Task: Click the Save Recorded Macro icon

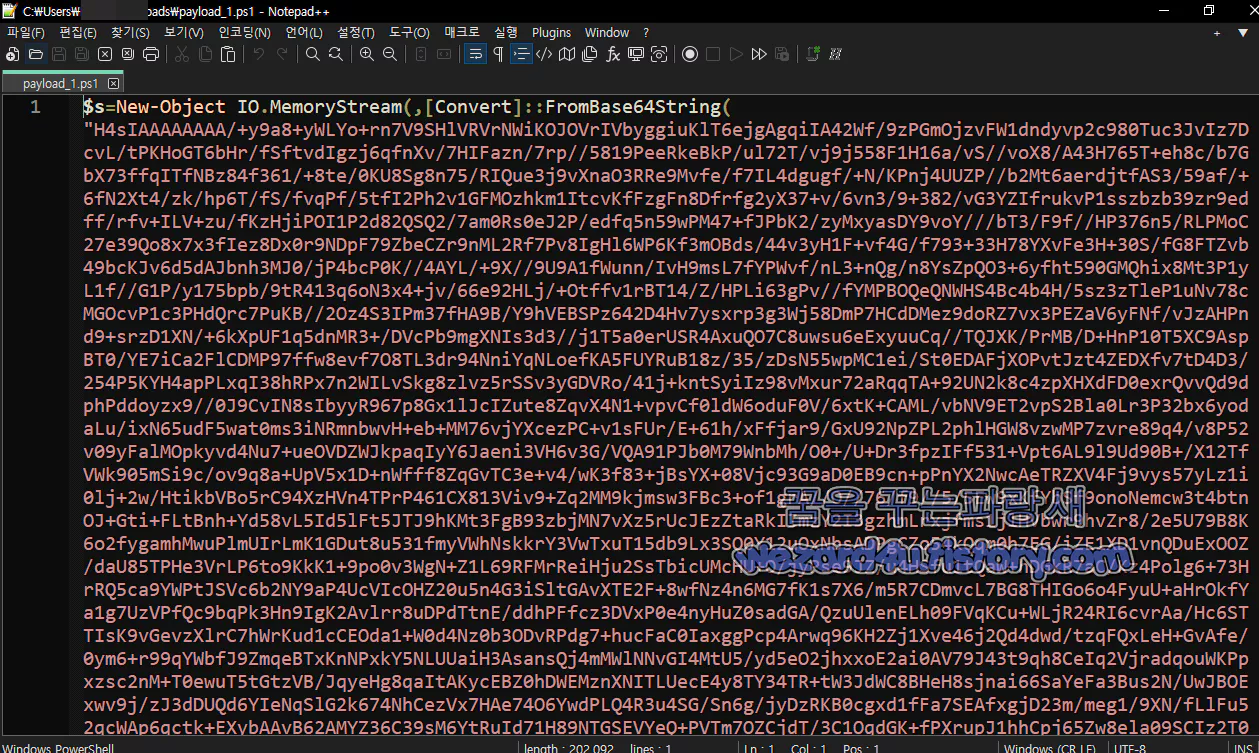Action: 782,54
